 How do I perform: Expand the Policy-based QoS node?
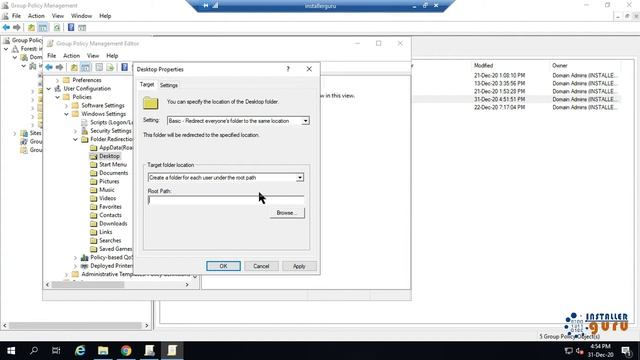point(76,258)
